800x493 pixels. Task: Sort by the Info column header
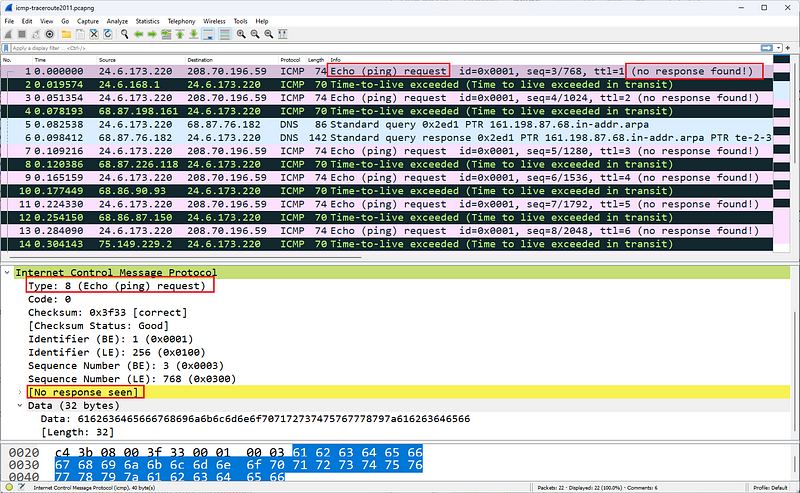tap(550, 60)
